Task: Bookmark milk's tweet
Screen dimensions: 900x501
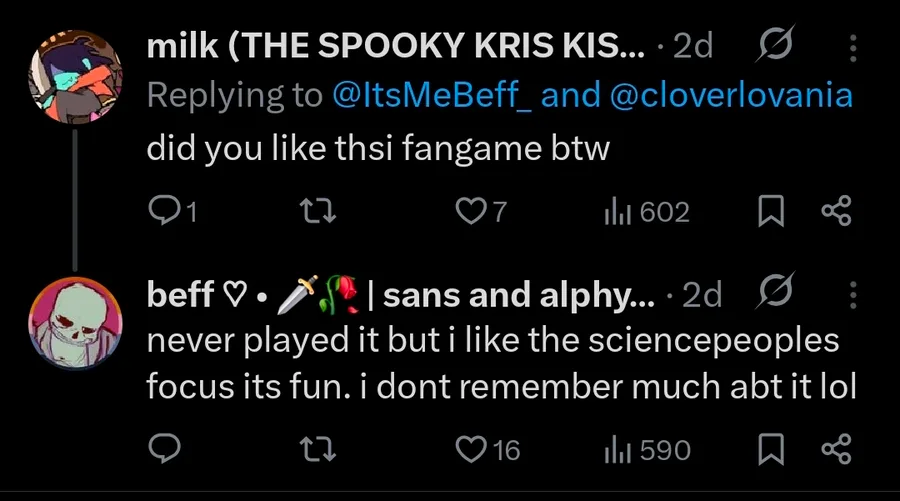Action: pyautogui.click(x=772, y=211)
